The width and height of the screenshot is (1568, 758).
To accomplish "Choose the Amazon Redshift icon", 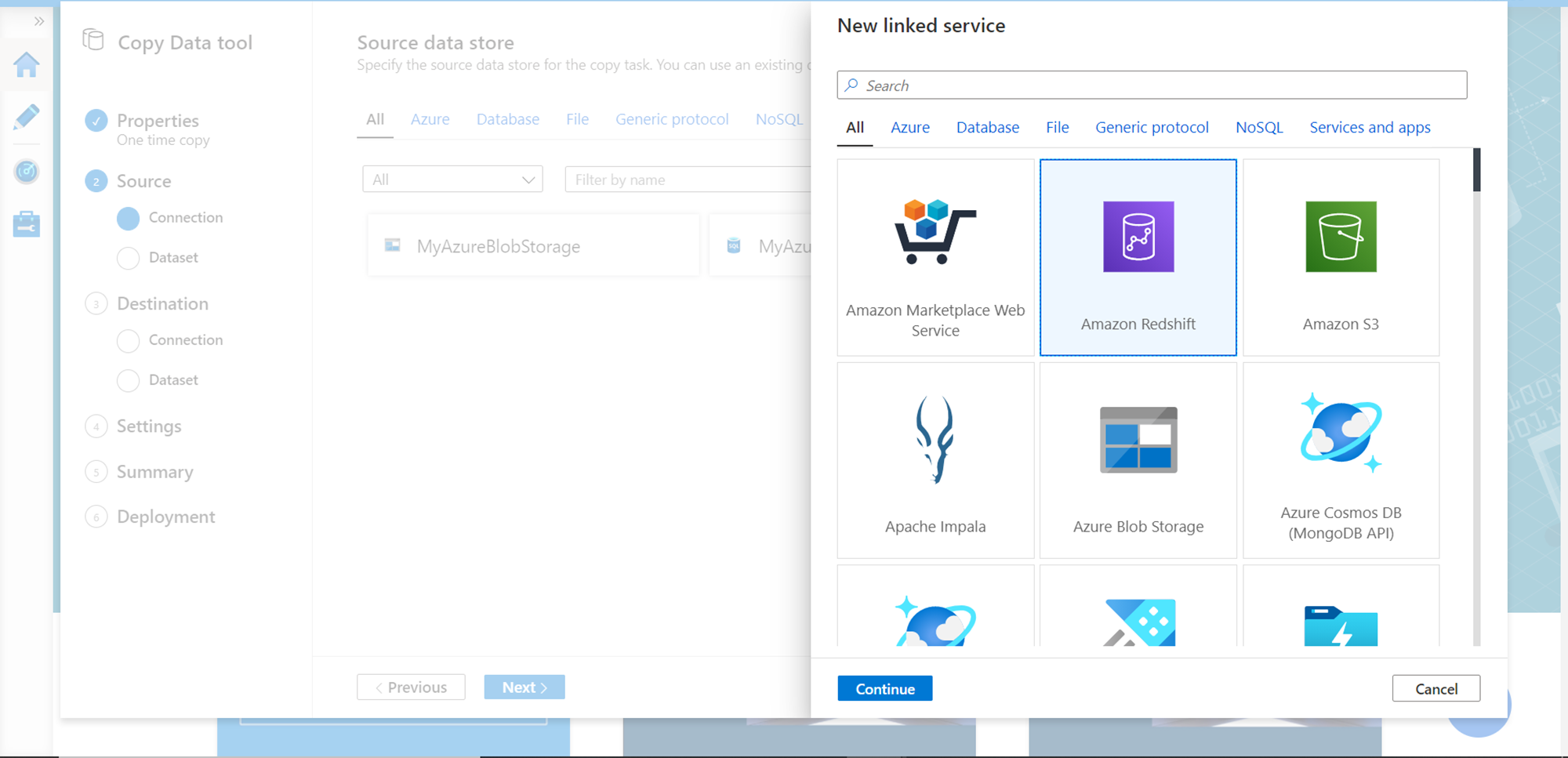I will pos(1138,237).
